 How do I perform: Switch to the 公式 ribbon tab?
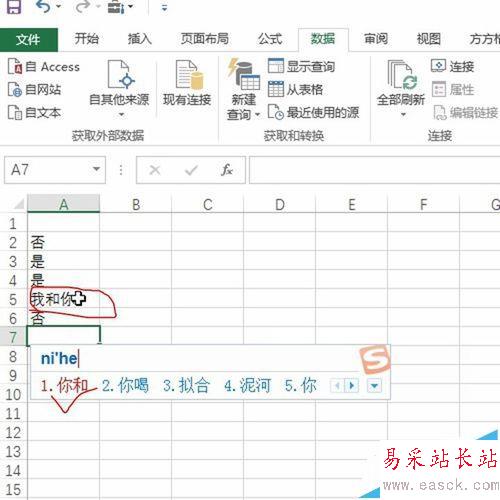[x=270, y=39]
